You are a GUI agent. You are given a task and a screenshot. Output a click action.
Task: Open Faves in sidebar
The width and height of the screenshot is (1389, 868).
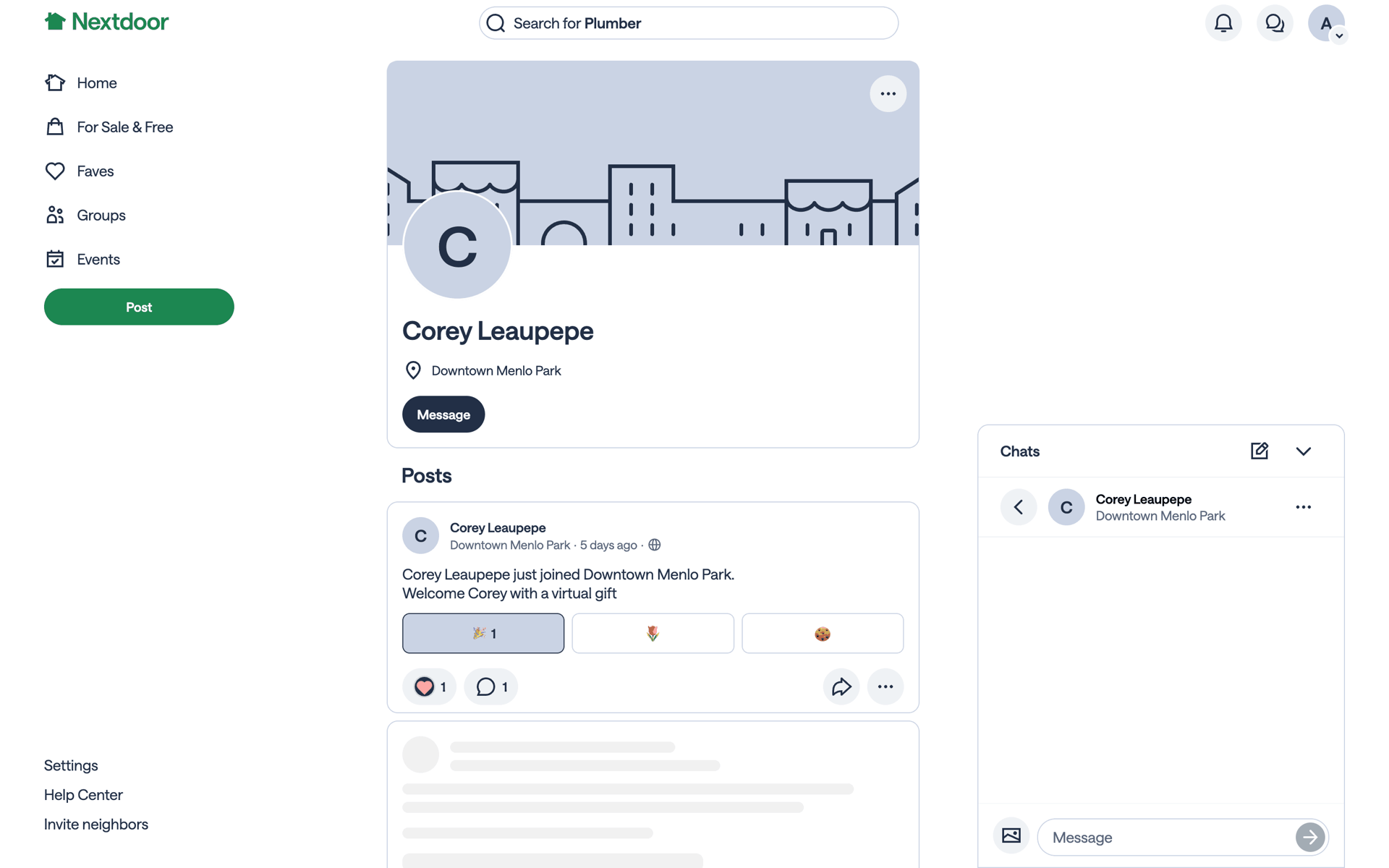coord(79,171)
